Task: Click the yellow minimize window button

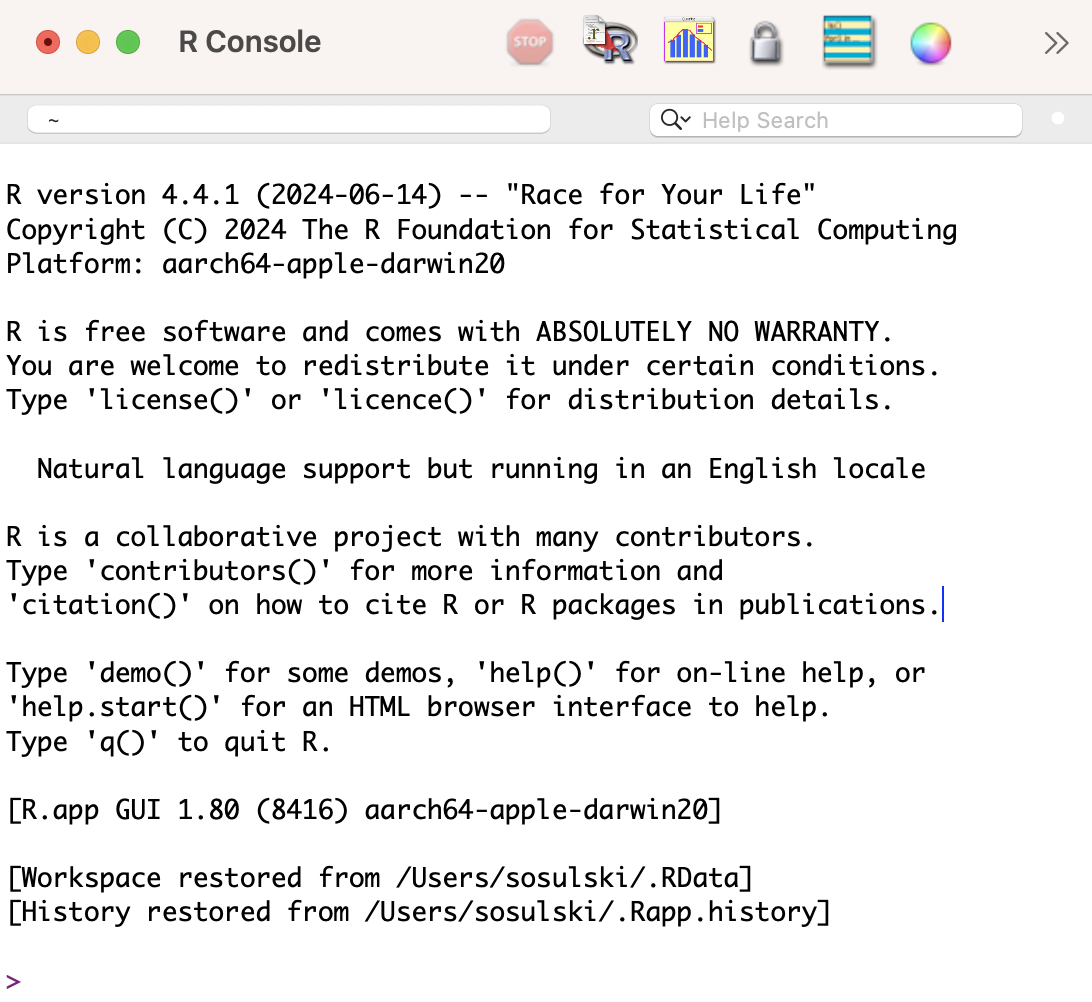Action: tap(88, 42)
